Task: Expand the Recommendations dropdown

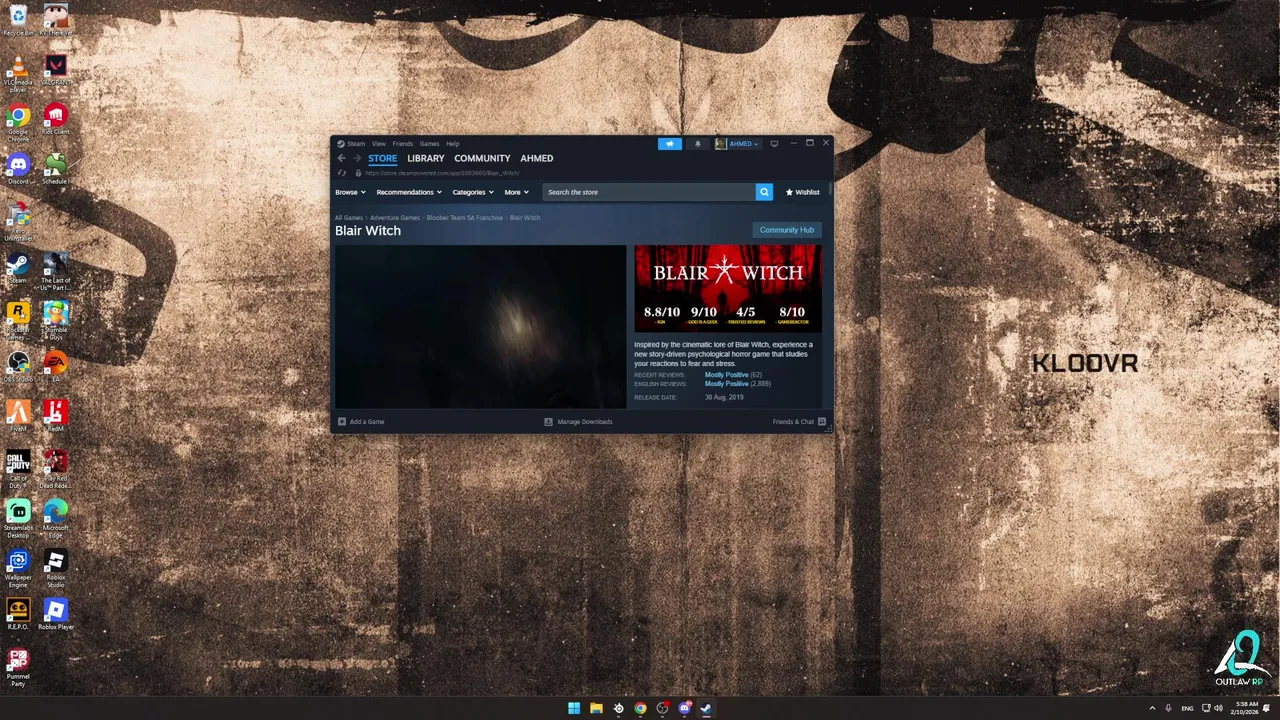Action: (x=409, y=192)
